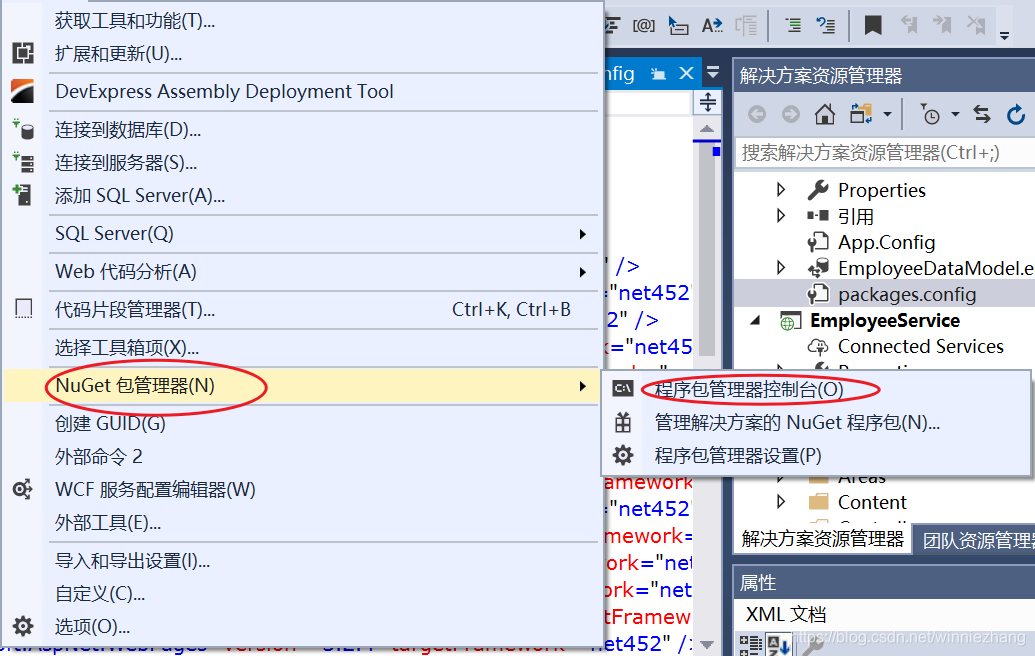The width and height of the screenshot is (1035, 656).
Task: Select 添加 SQL Server(A) item
Action: coord(300,195)
